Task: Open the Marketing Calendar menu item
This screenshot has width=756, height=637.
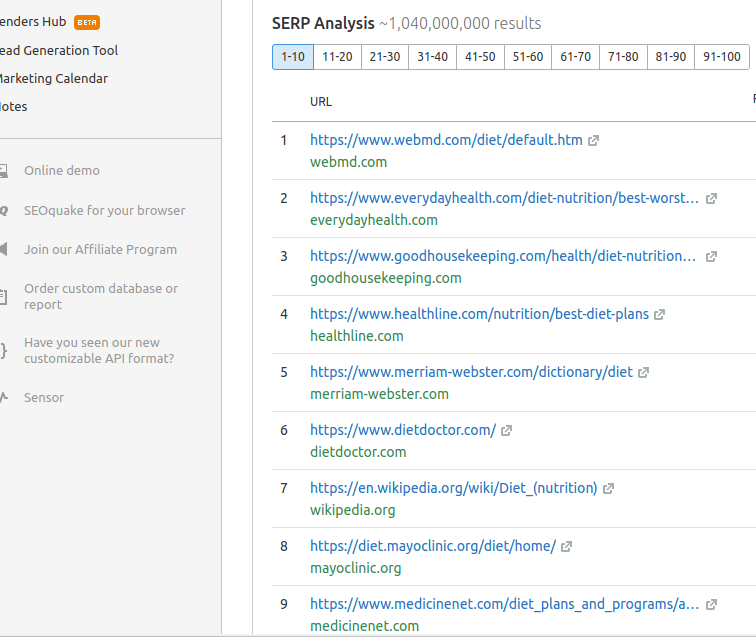Action: (x=52, y=79)
